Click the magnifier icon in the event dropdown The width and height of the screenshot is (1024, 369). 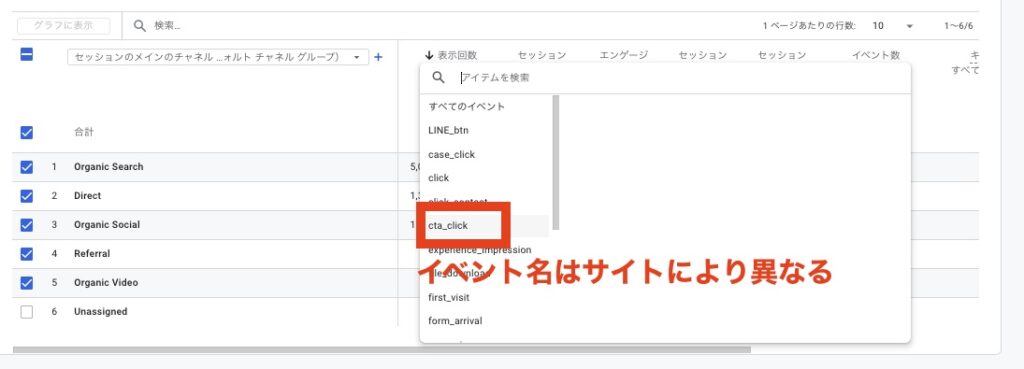tap(439, 78)
